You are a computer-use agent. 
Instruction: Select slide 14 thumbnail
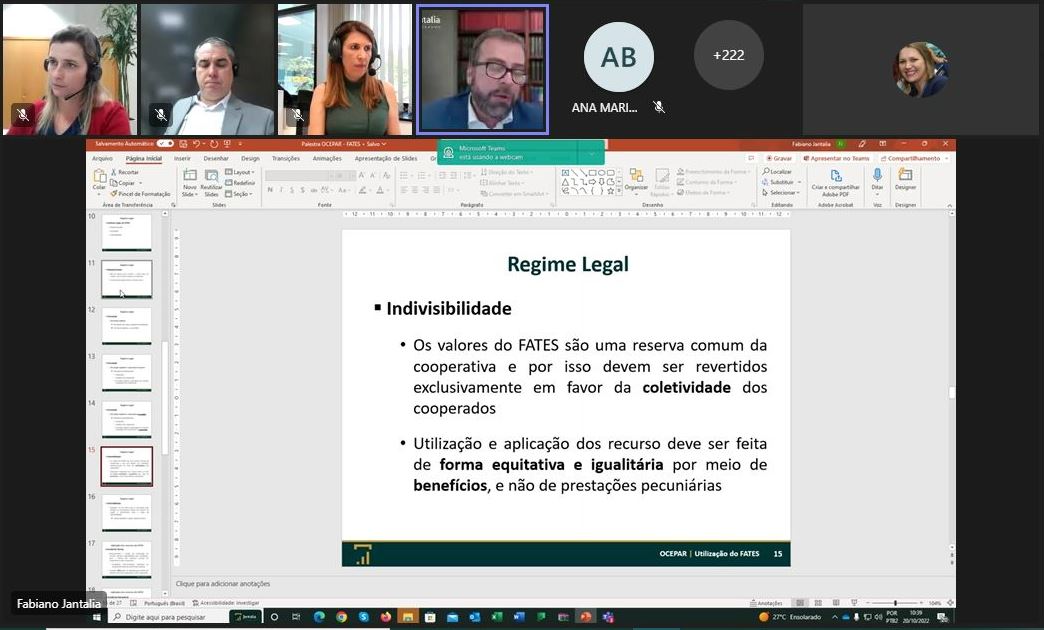(x=127, y=419)
